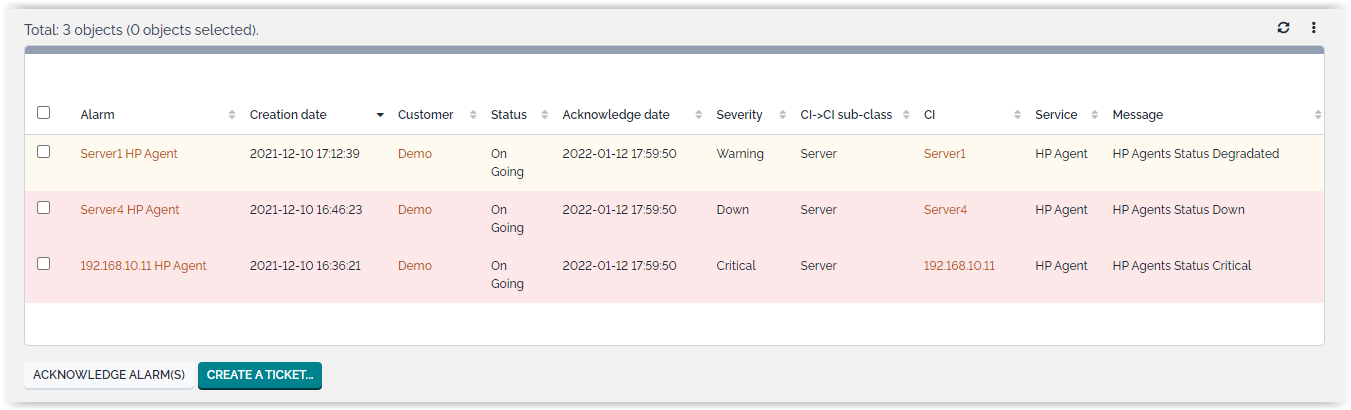
Task: Tick the Server1 HP Agent row checkbox
Action: 43,152
